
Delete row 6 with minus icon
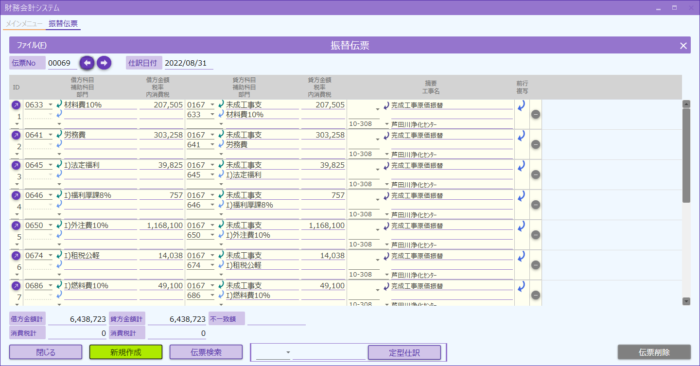point(536,265)
